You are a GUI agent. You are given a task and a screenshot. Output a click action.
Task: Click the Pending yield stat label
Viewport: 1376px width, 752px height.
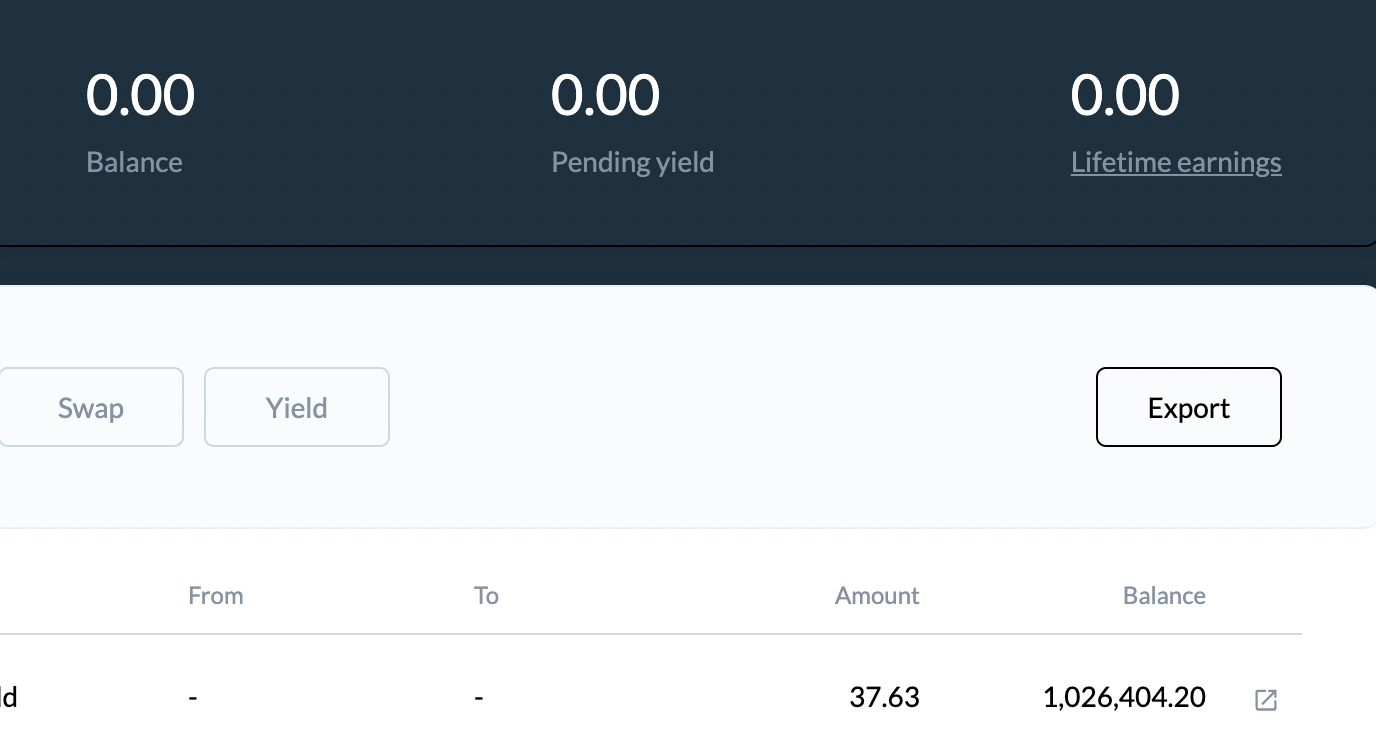pos(632,161)
